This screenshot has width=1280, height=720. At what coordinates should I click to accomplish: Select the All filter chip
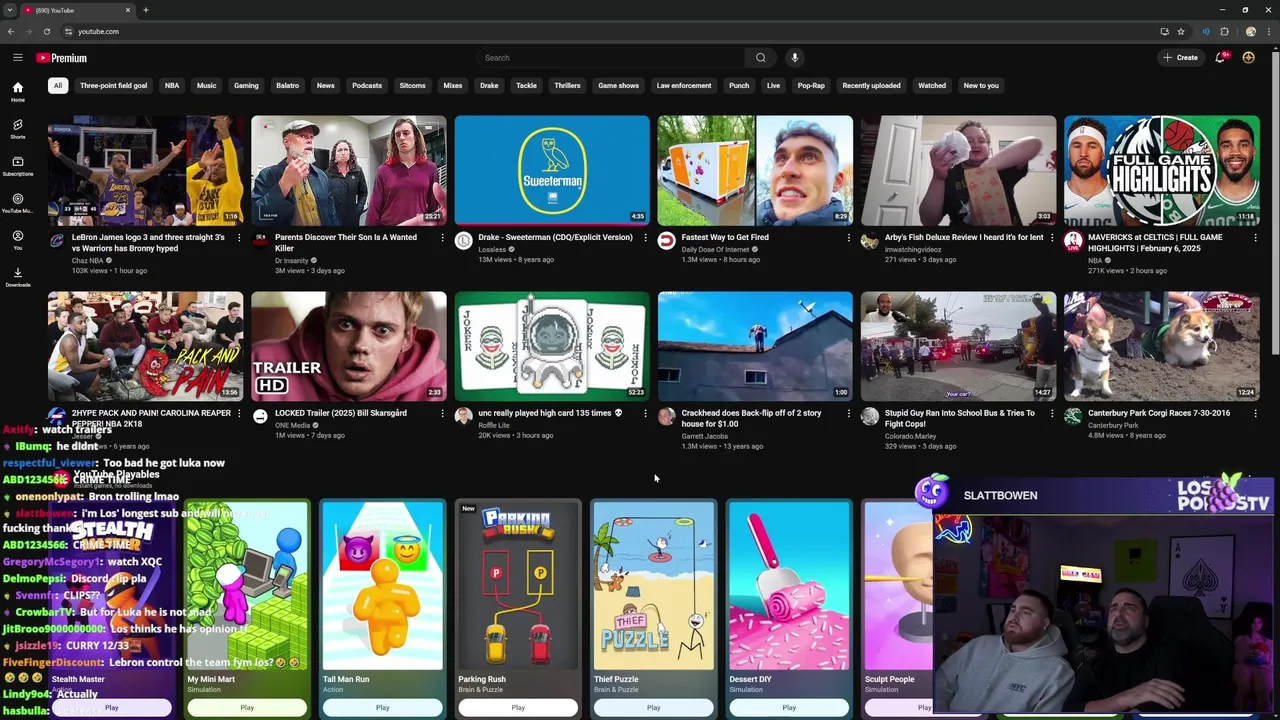(x=58, y=86)
